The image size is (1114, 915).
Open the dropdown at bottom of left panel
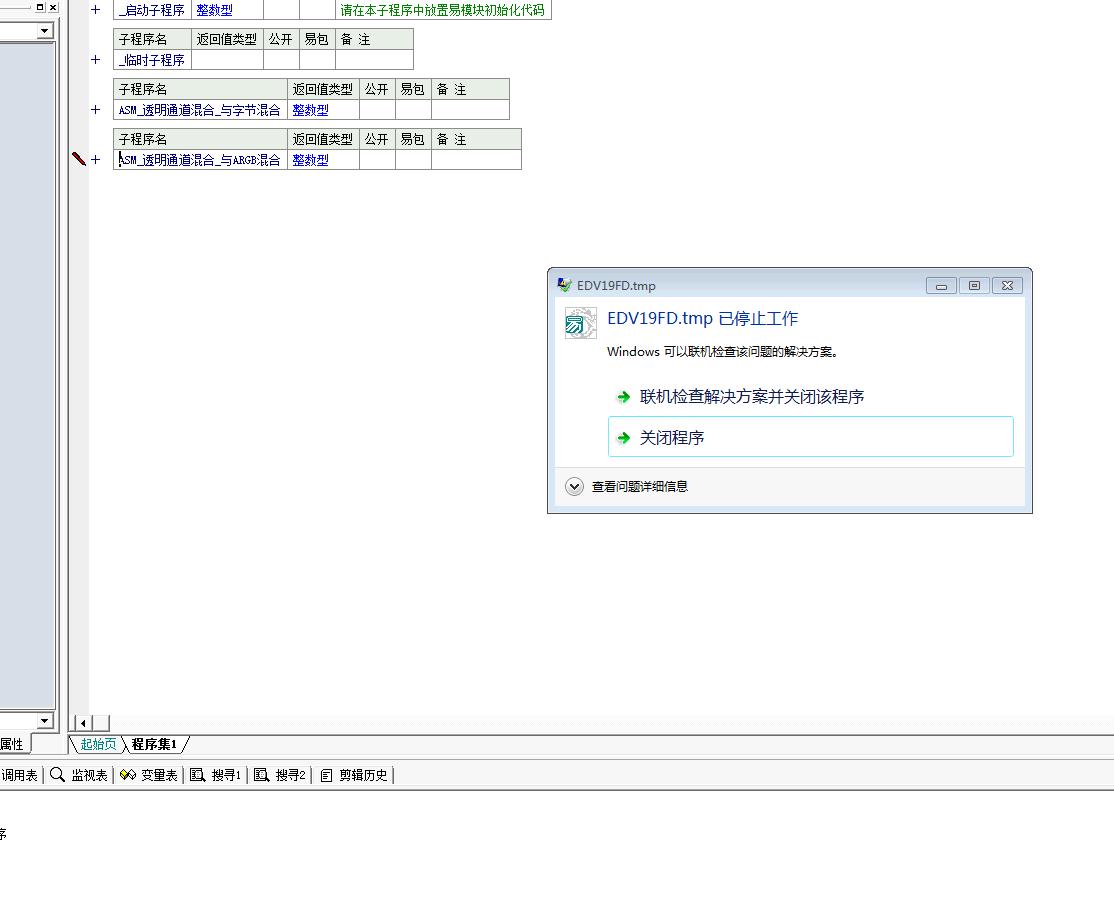tap(45, 720)
